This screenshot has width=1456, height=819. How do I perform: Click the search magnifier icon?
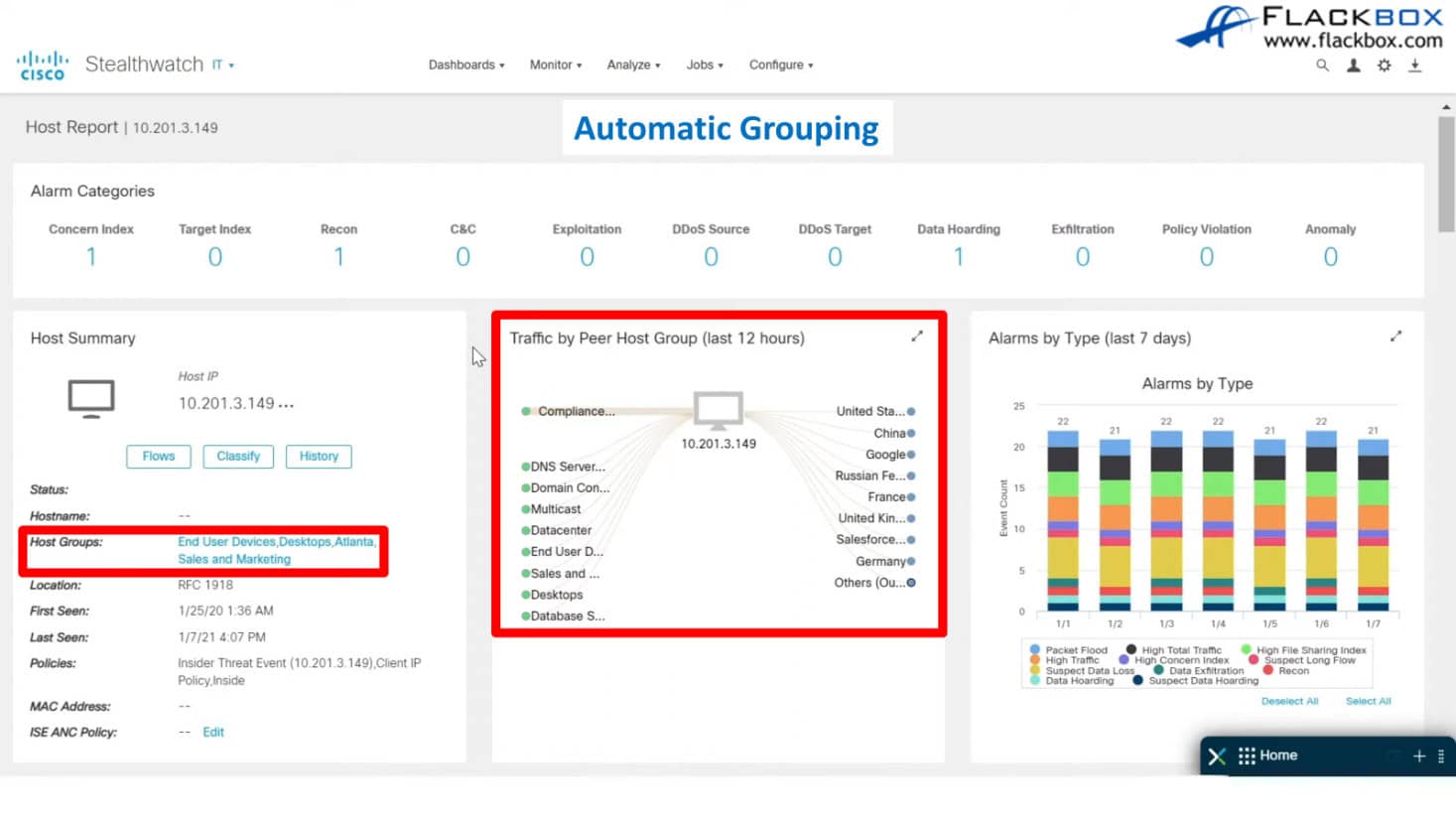[1322, 66]
